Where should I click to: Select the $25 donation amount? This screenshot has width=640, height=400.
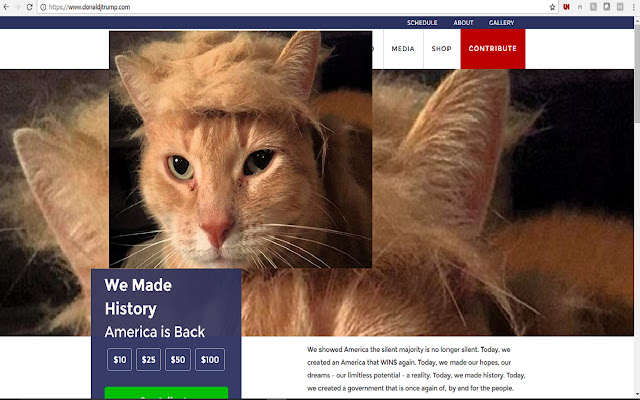click(x=149, y=360)
